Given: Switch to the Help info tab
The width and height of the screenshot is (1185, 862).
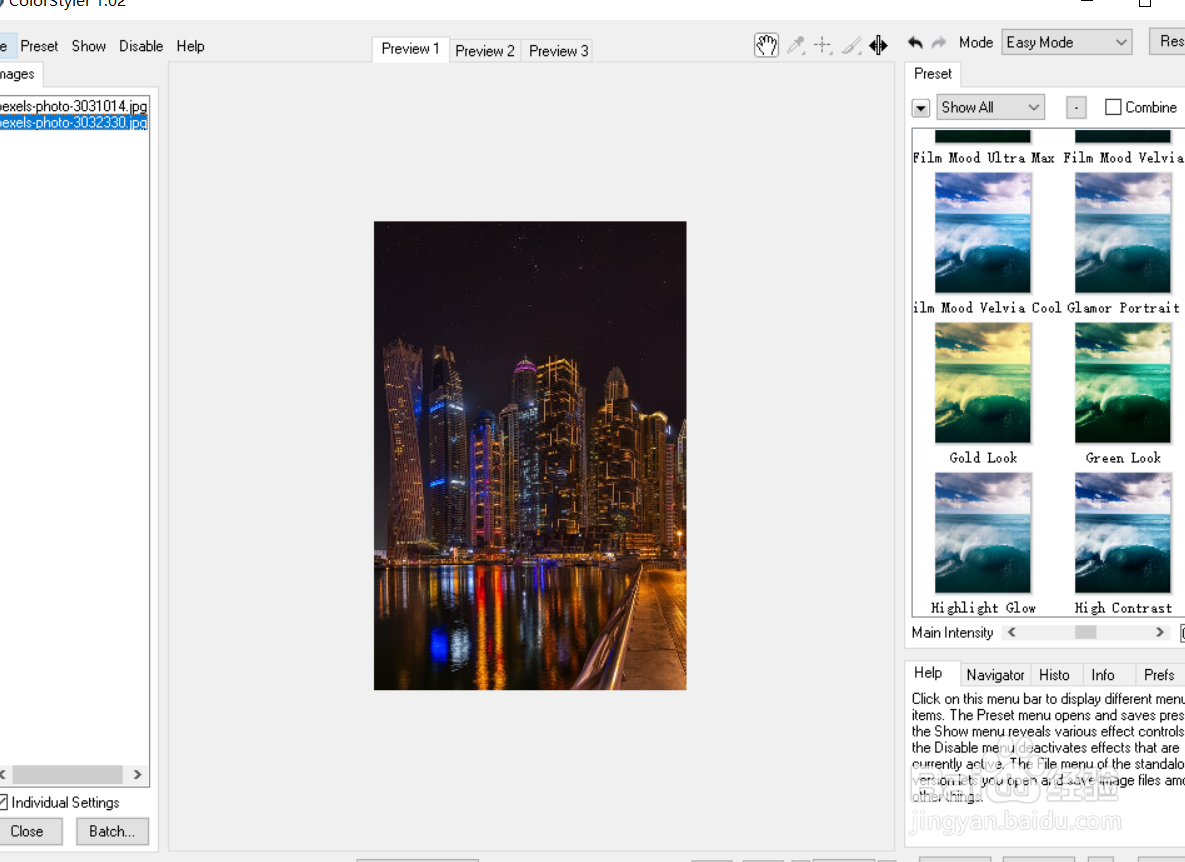Looking at the screenshot, I should [928, 673].
